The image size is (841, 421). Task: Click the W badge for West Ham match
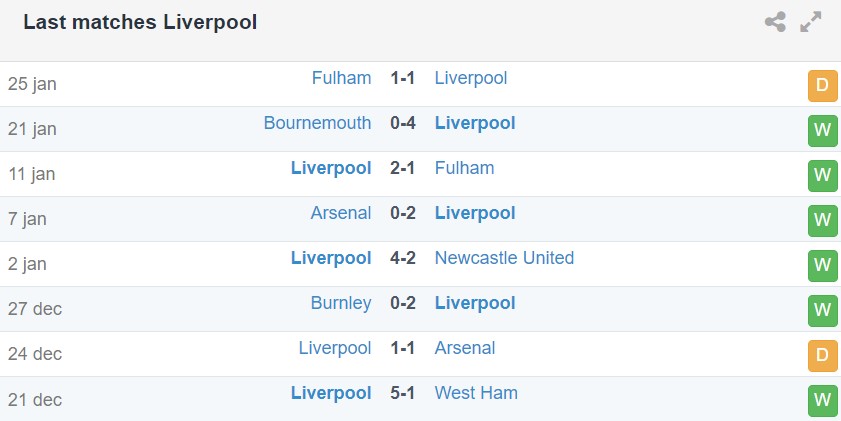pos(822,400)
